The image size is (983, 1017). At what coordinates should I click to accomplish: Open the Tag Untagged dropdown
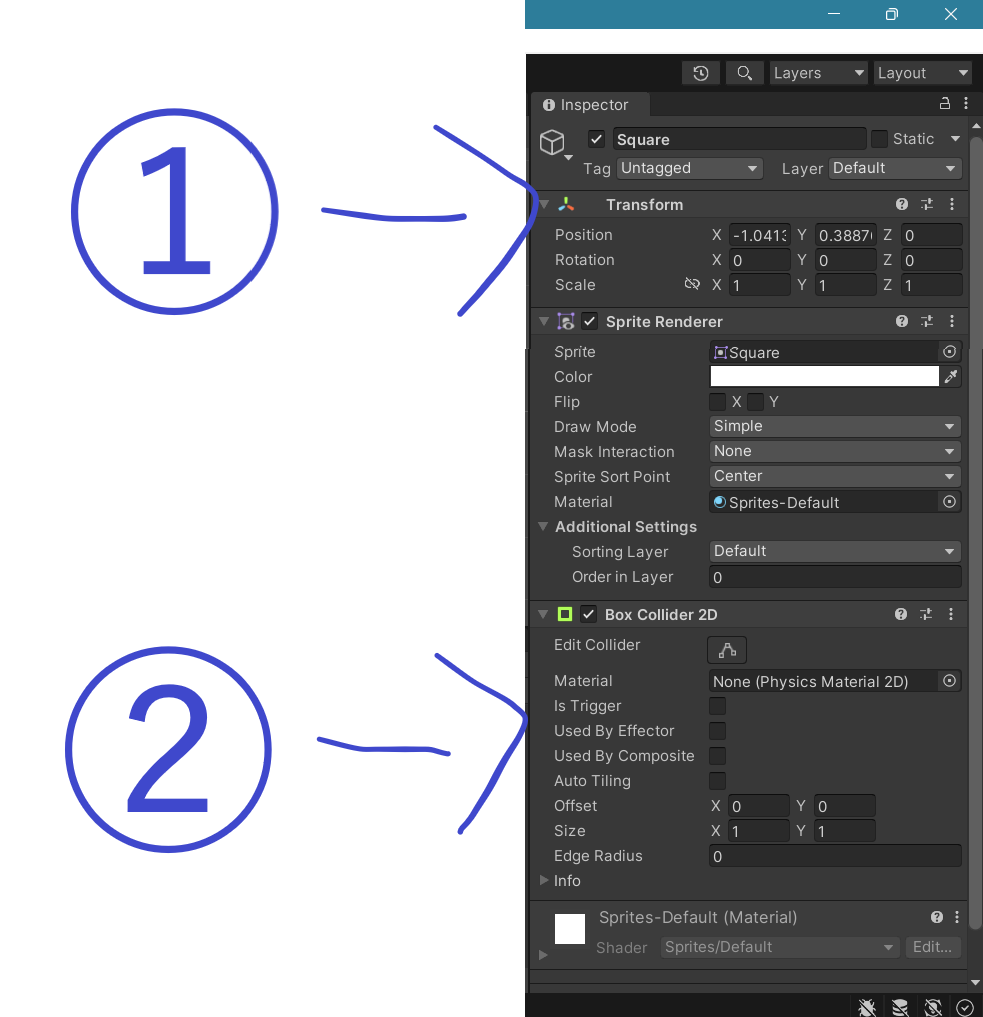690,168
